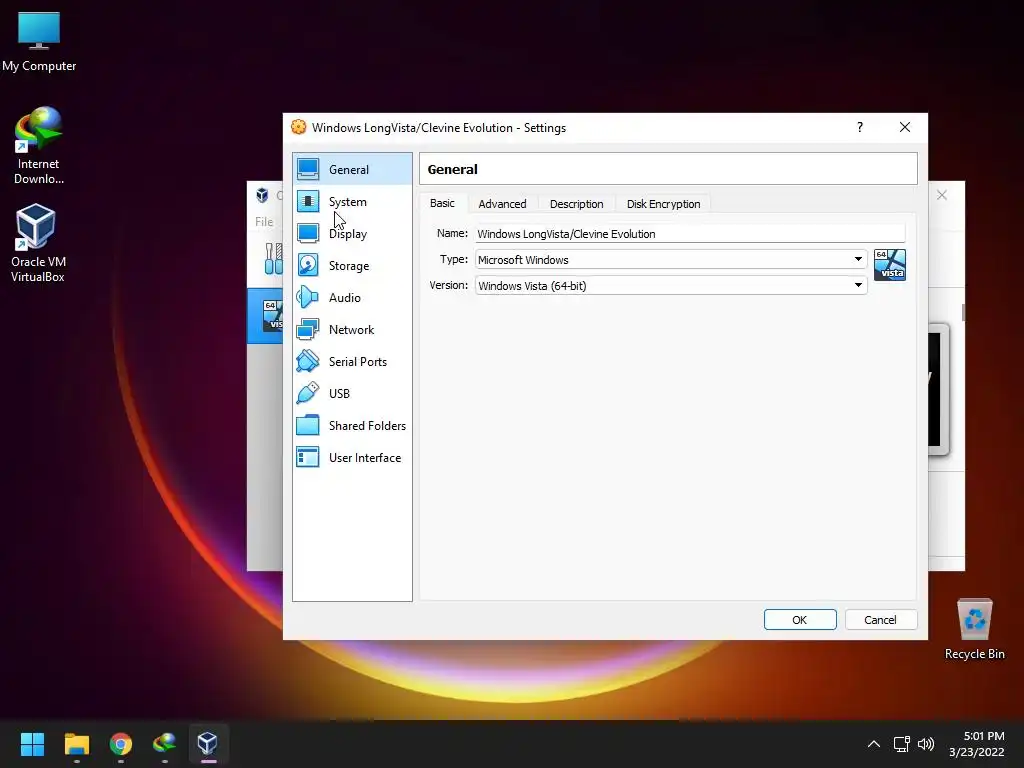Click the VirtualBox taskbar icon

coord(208,744)
